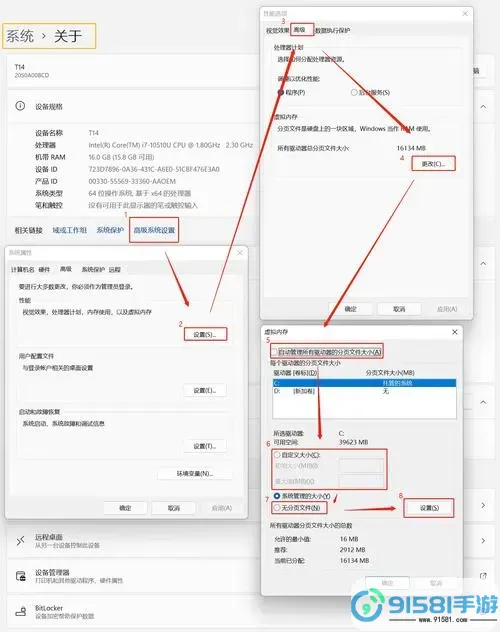Select the 后台服务(S) radio button
Screen dimensions: 500x632
click(x=354, y=92)
